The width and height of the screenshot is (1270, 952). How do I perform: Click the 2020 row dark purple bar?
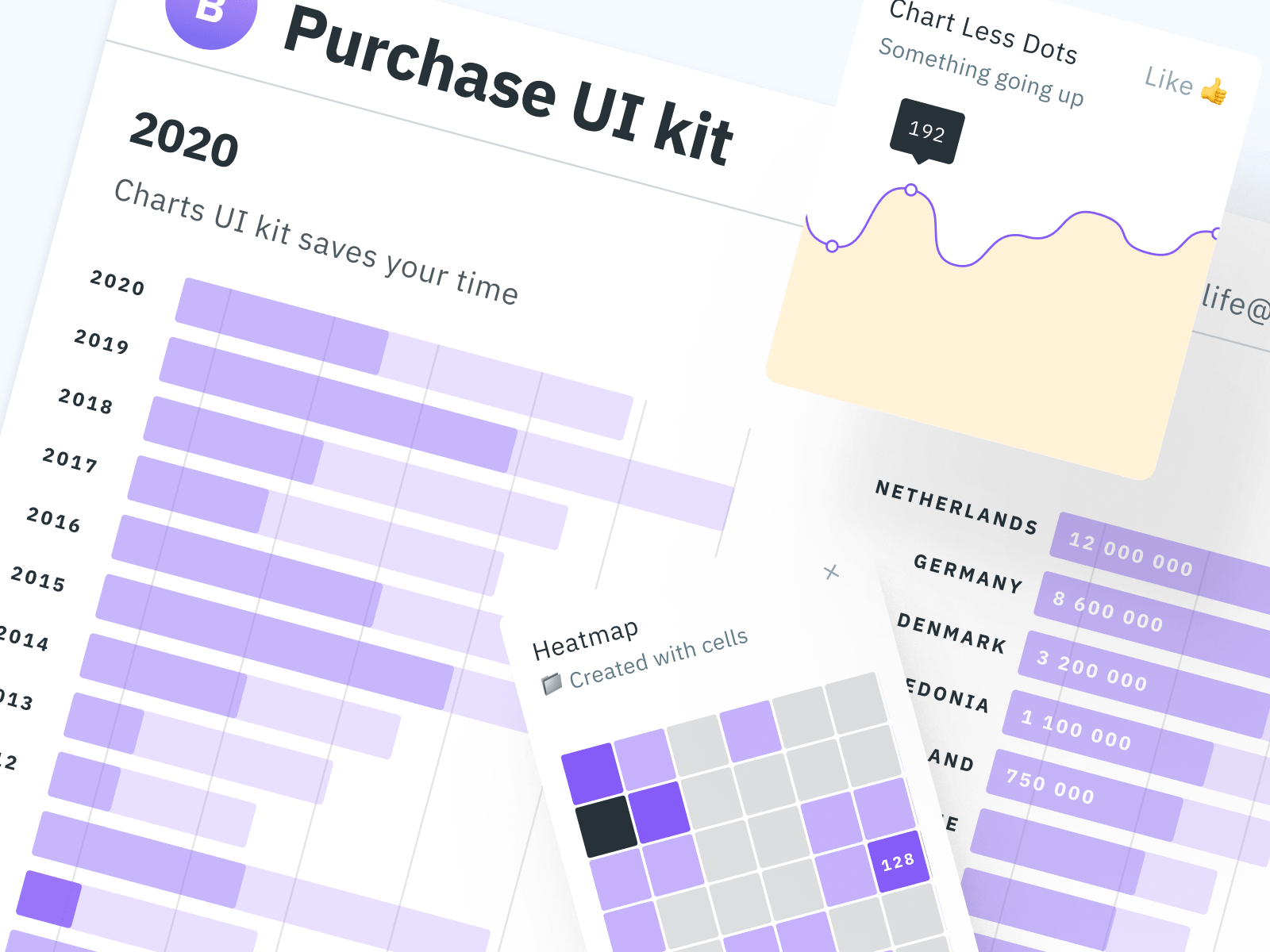point(282,325)
